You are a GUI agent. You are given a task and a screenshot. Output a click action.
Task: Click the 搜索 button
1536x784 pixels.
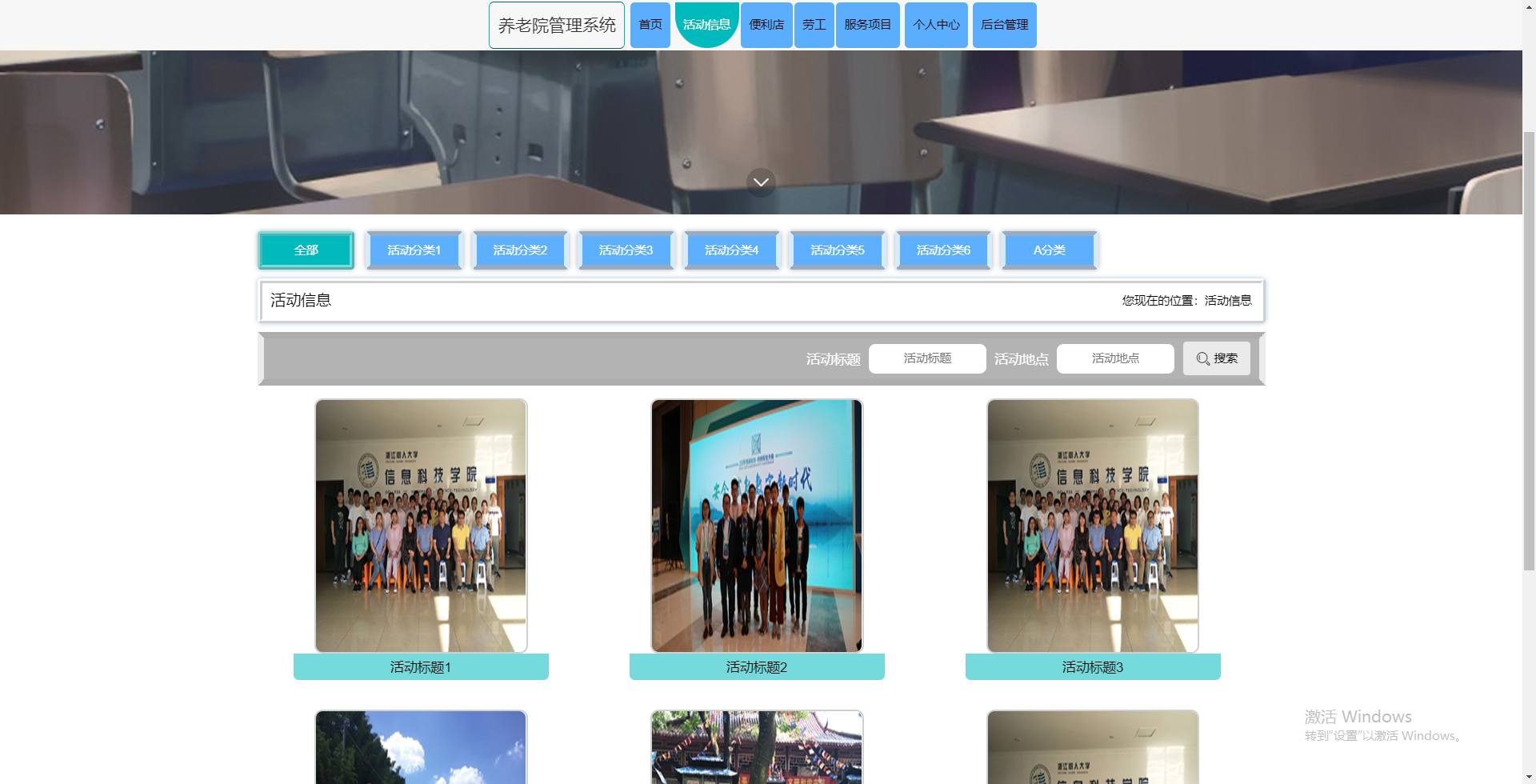pyautogui.click(x=1216, y=358)
